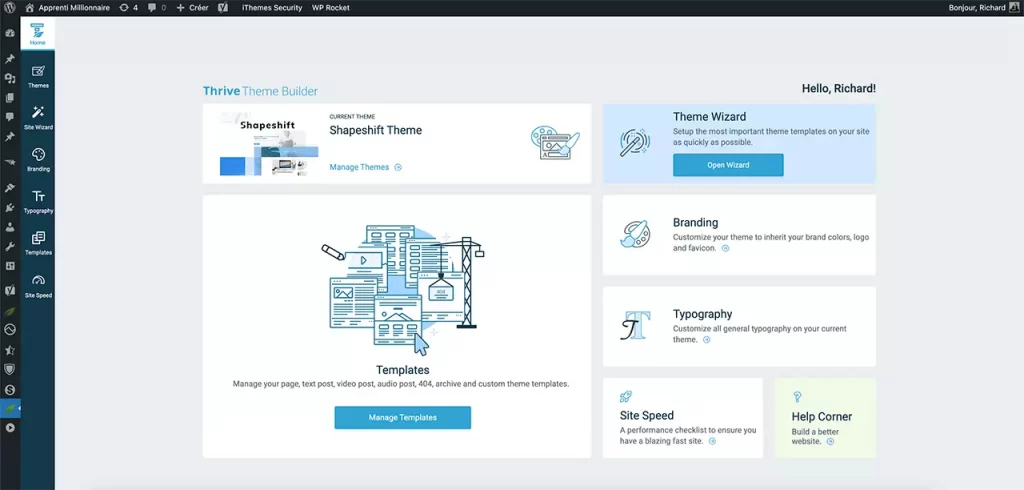
Task: Click the Typography letter T card icon
Action: (635, 326)
